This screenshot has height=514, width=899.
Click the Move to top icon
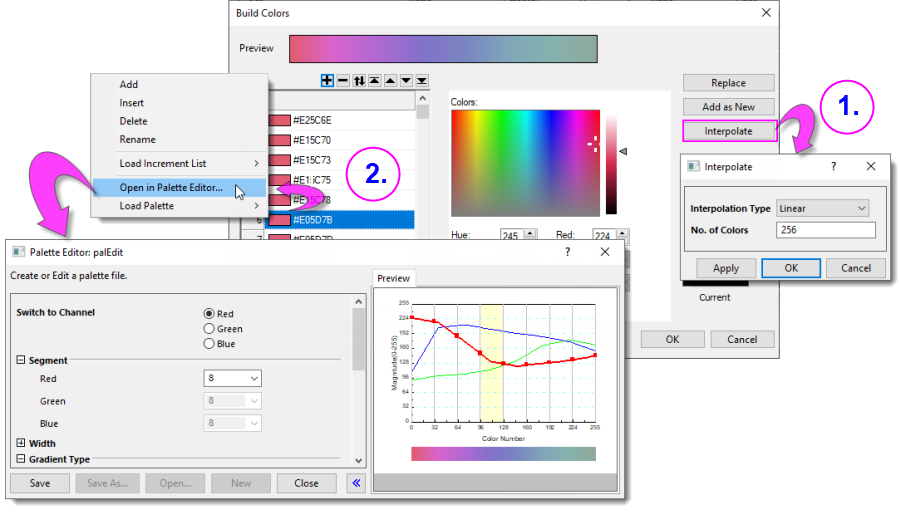374,81
